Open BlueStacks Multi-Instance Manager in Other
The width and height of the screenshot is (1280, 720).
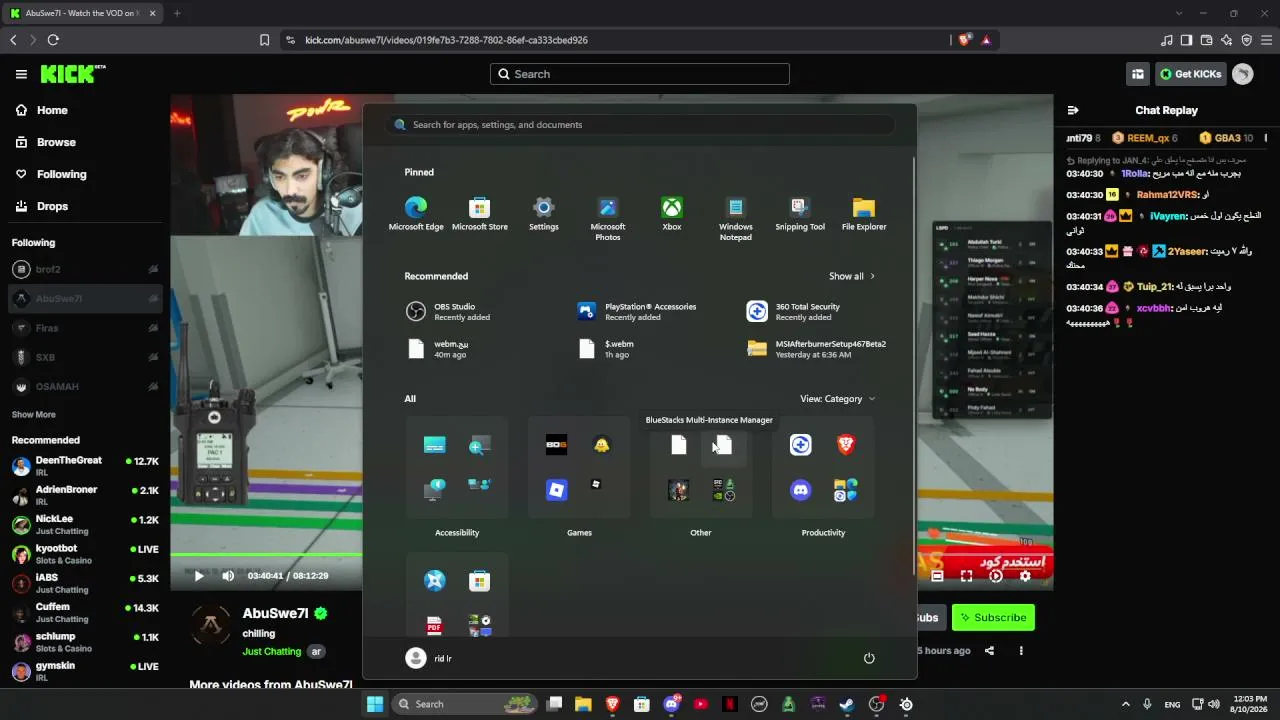(x=723, y=445)
